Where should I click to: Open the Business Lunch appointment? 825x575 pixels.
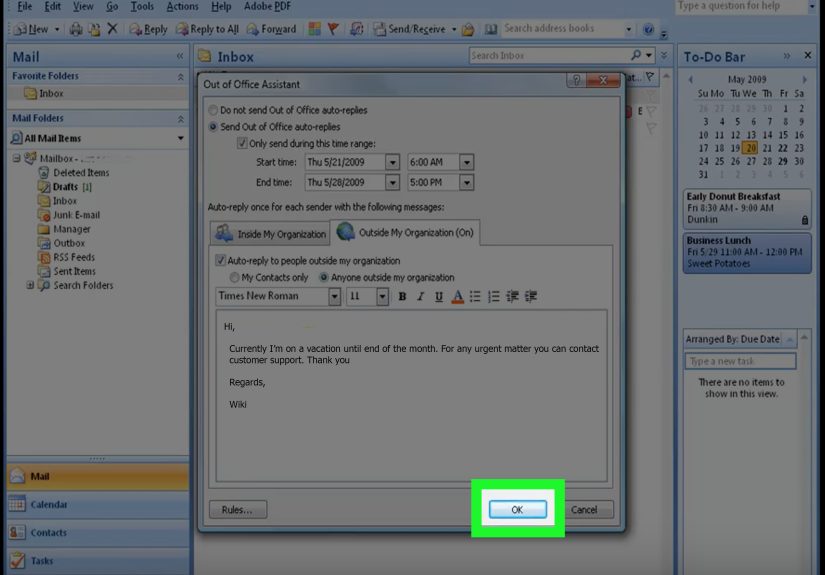(x=747, y=252)
